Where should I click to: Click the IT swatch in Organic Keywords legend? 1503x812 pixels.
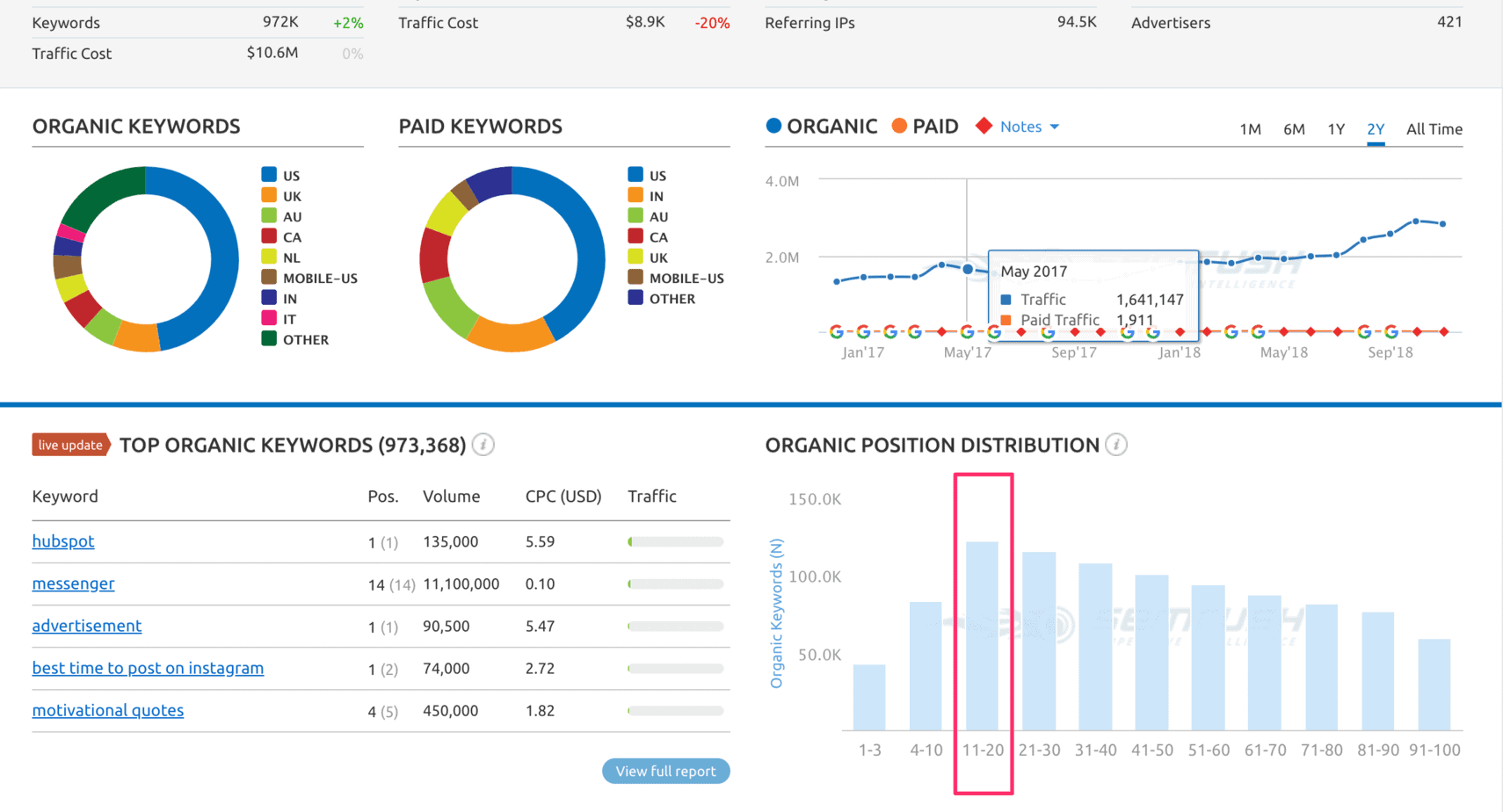pos(269,318)
